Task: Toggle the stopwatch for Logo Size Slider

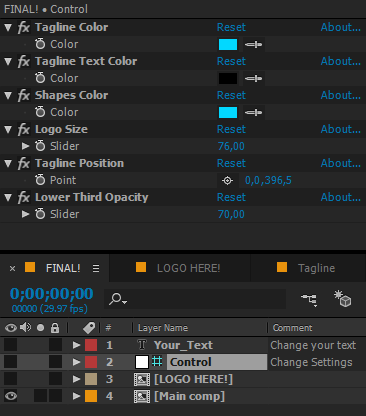Action: tap(40, 146)
